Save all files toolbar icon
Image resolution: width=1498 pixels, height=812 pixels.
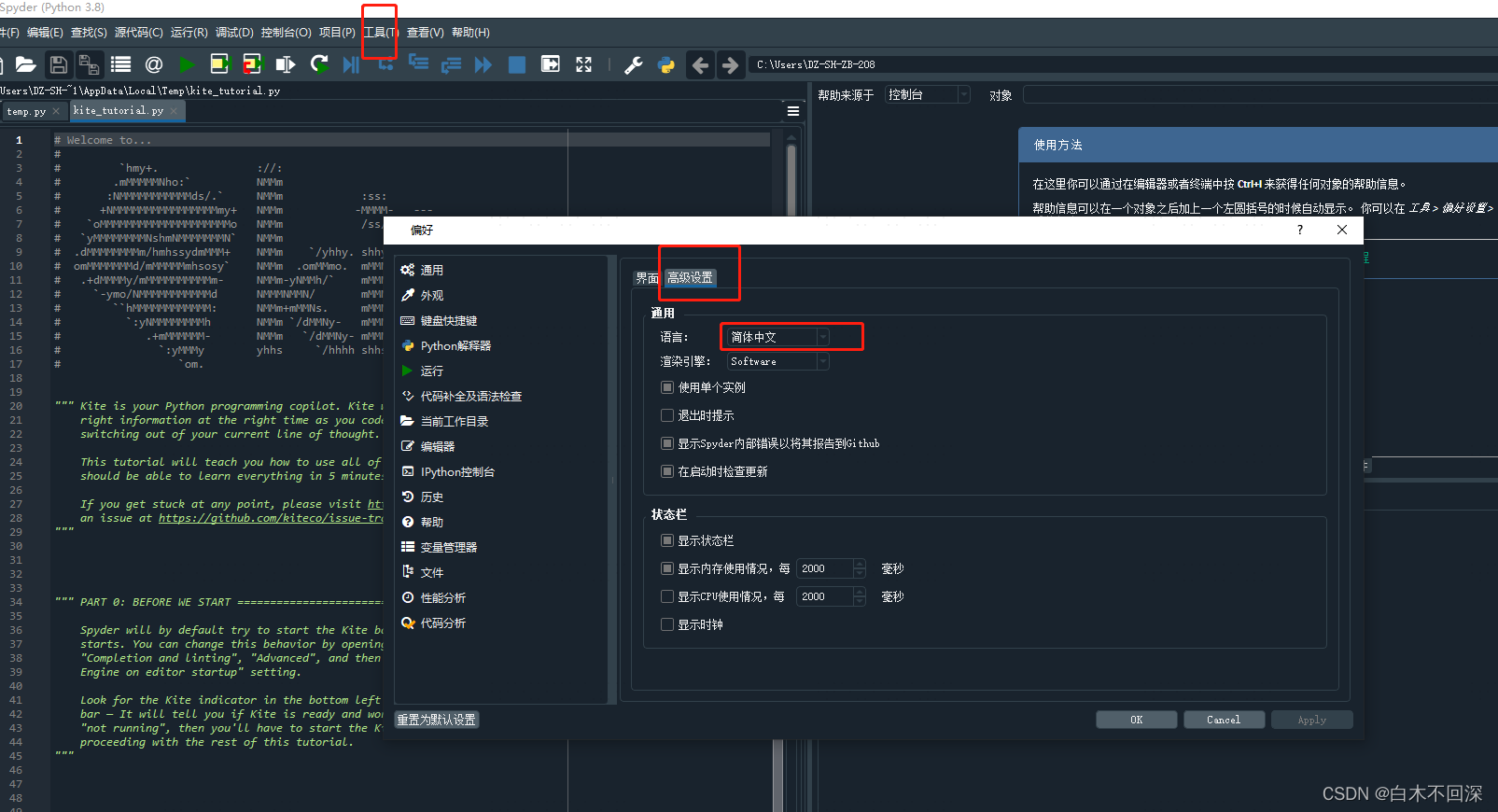point(89,64)
